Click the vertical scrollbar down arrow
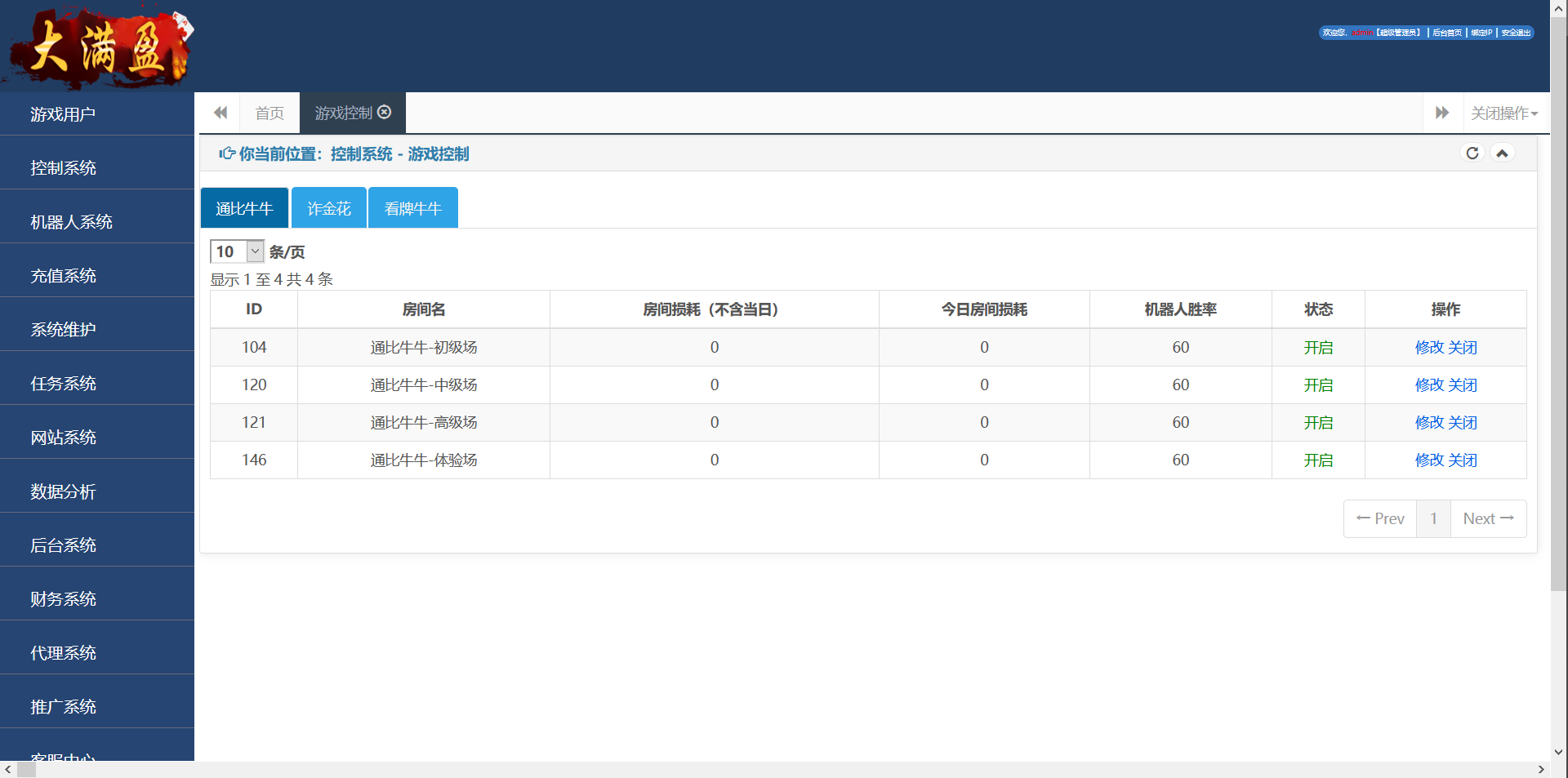The width and height of the screenshot is (1568, 778). pyautogui.click(x=1559, y=752)
